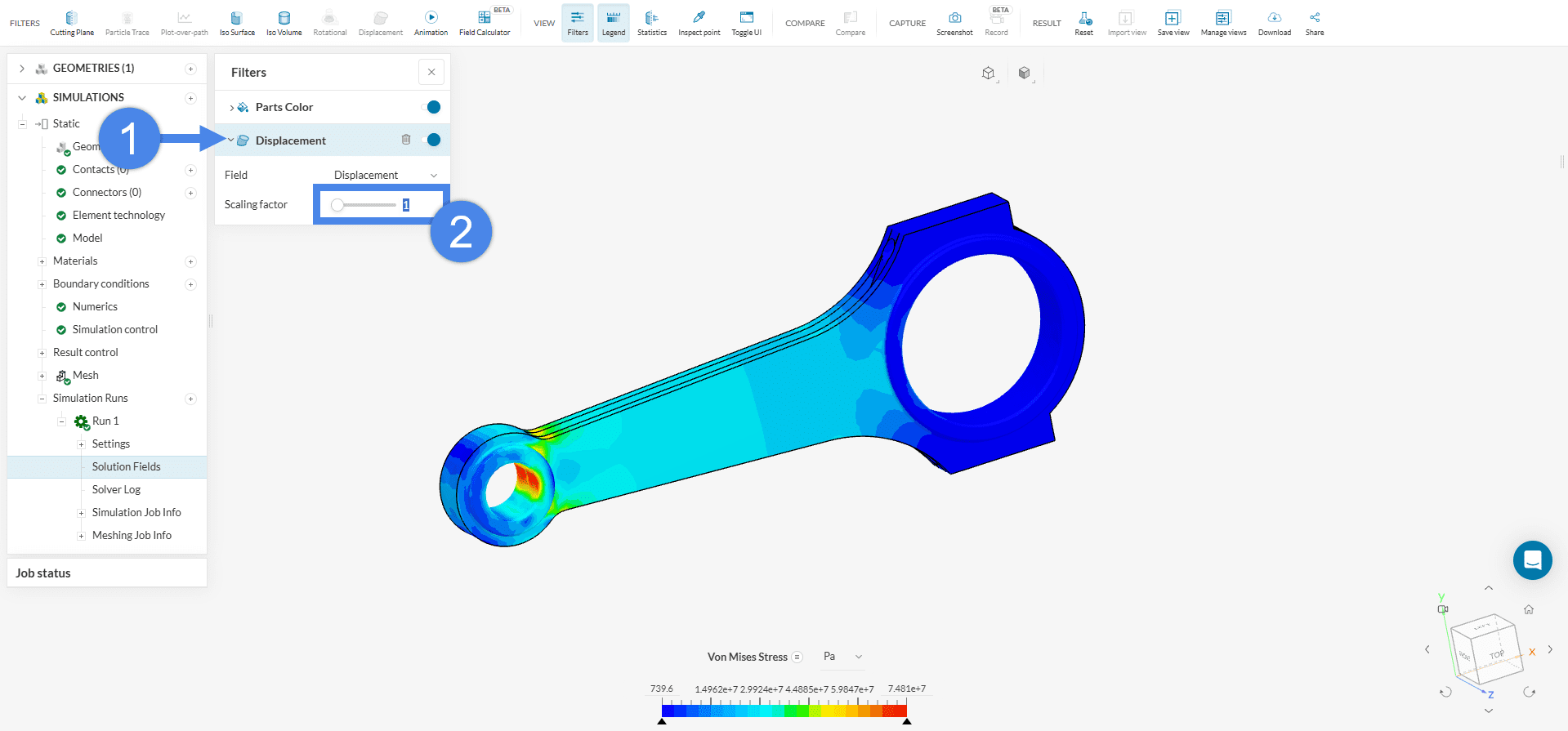Add an Iso Surface filter
The image size is (1568, 731).
tap(237, 23)
